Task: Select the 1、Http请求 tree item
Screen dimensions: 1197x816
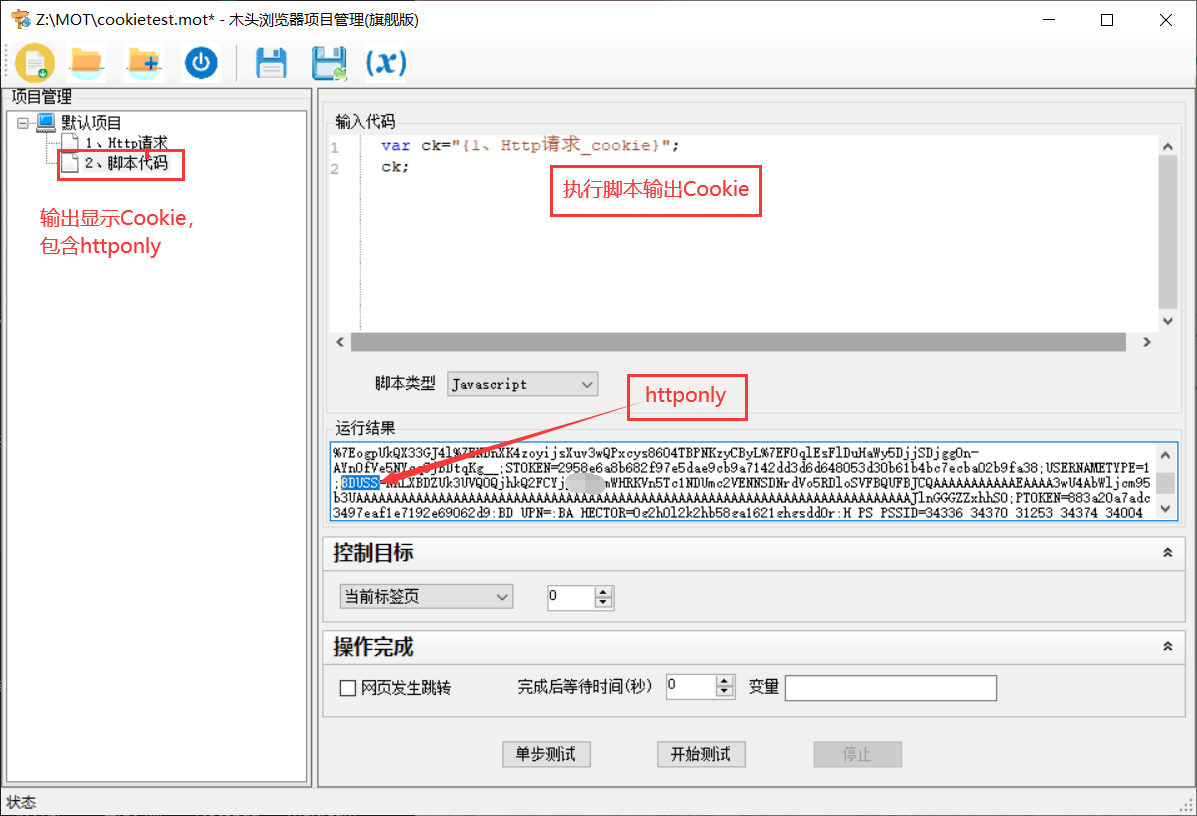Action: point(128,141)
